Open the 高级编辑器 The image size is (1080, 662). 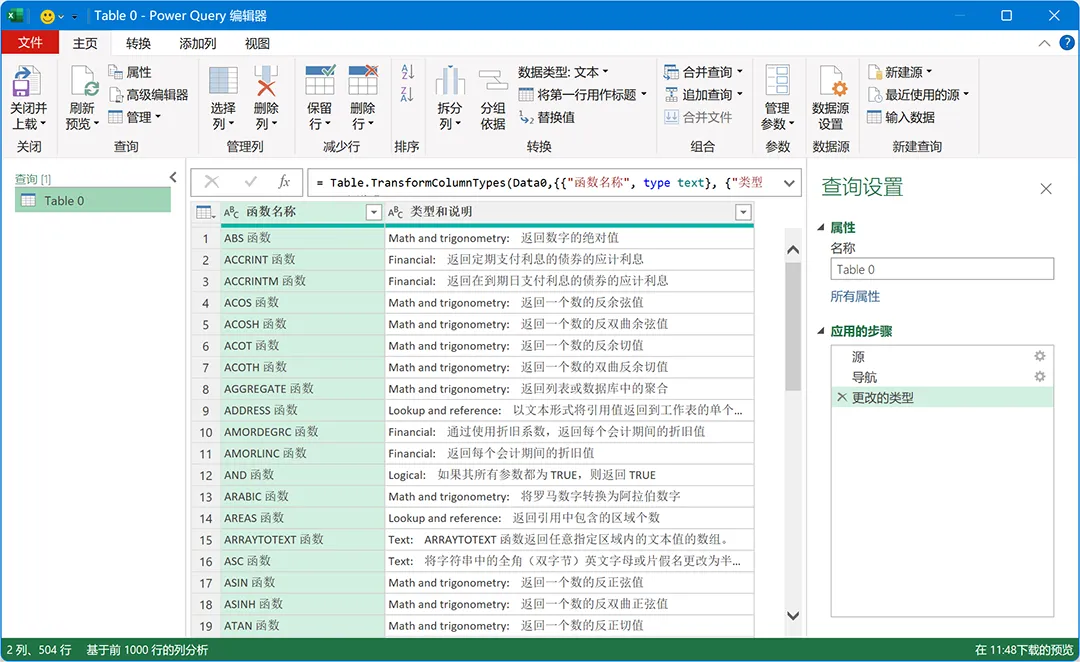[148, 94]
